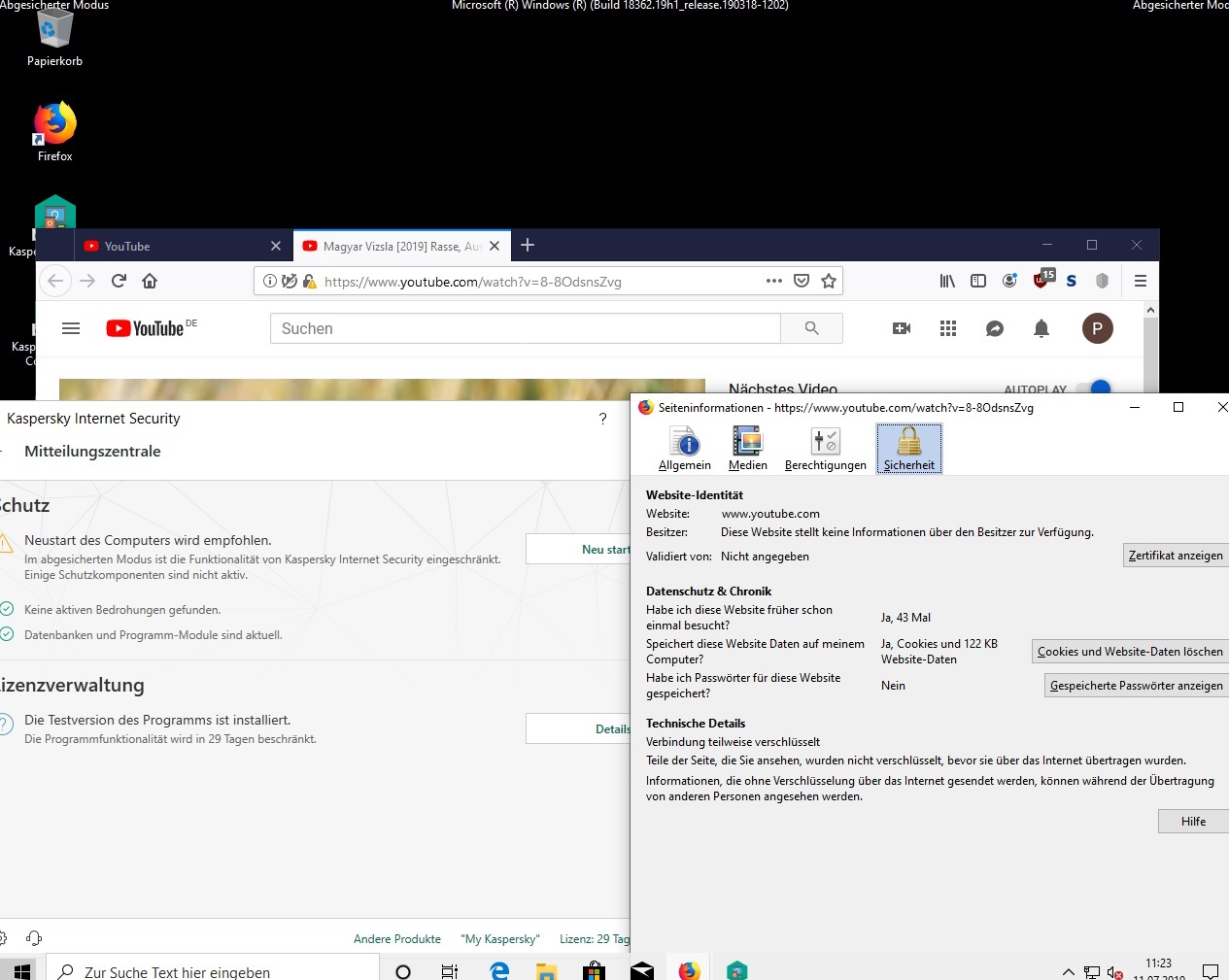
Task: Click the padlock warning icon in the URL bar
Action: [x=309, y=281]
